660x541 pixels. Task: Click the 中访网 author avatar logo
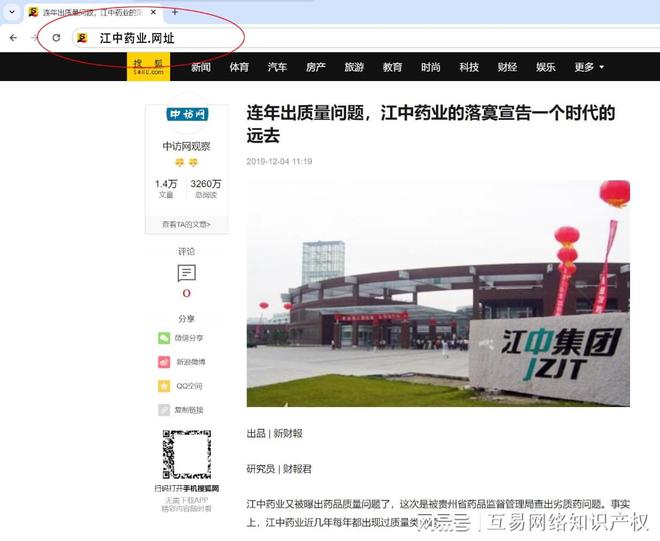(187, 114)
